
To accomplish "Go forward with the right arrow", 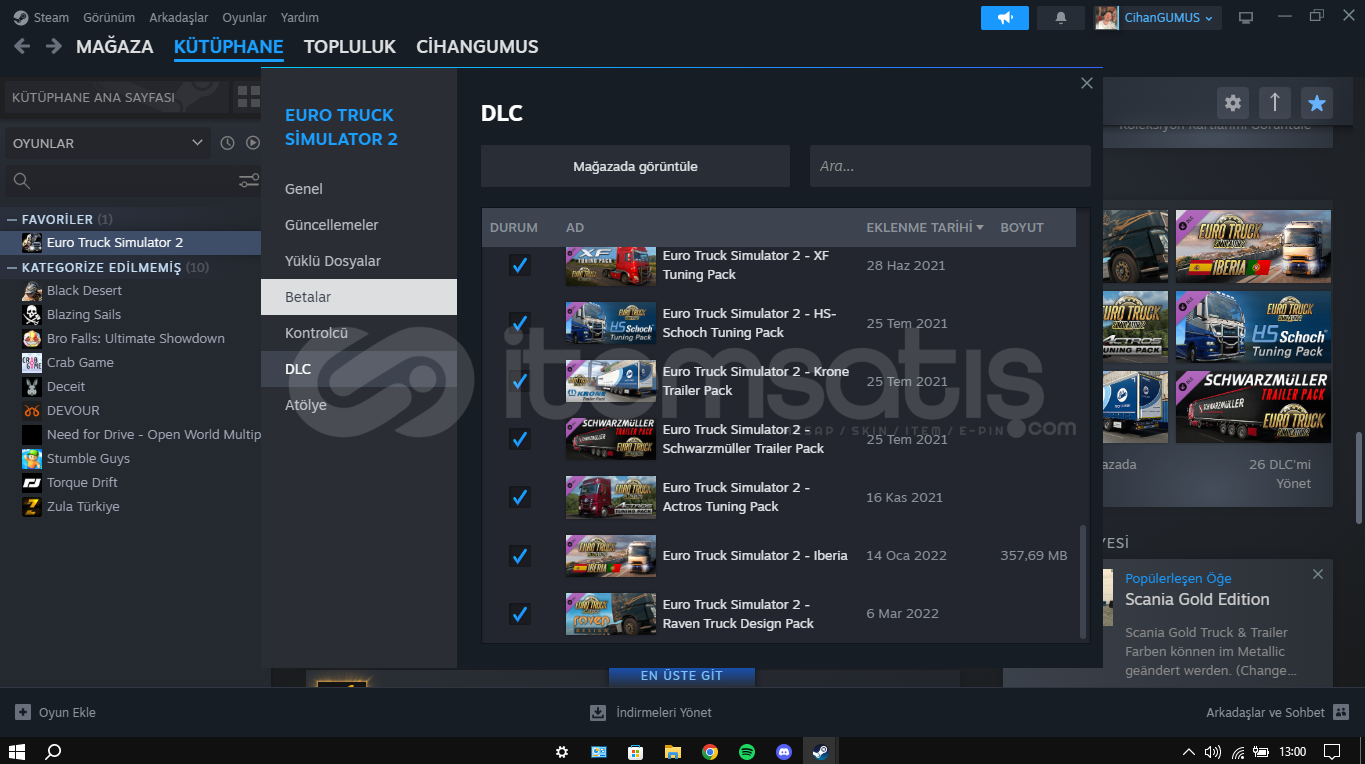I will (x=54, y=46).
